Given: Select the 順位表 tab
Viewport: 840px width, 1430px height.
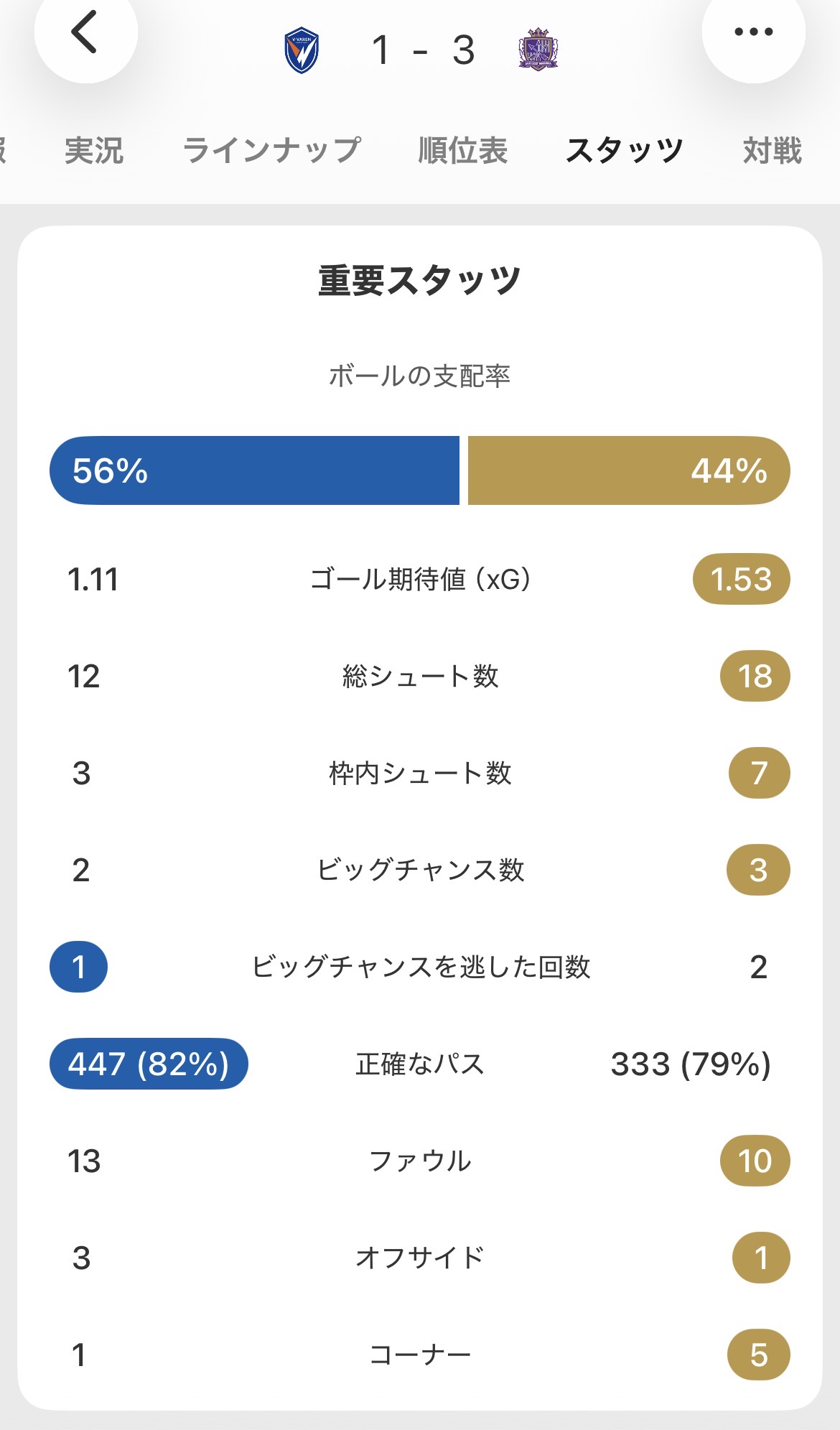Looking at the screenshot, I should click(463, 151).
